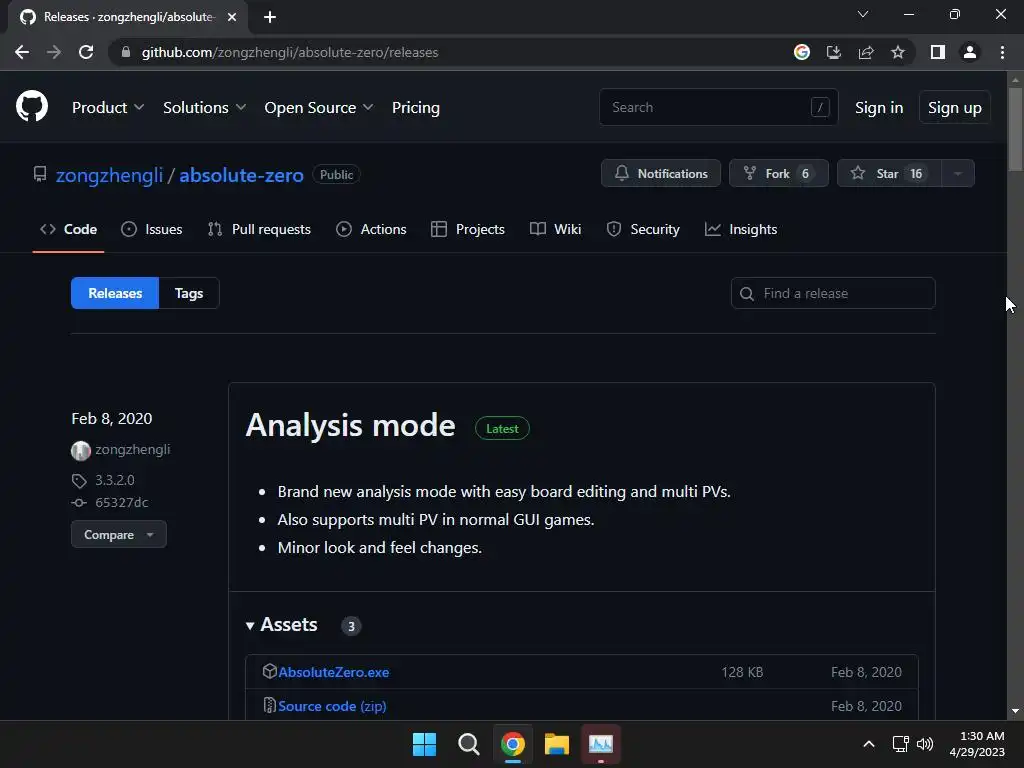Click the commit icon next to 65327dc
1024x768 pixels.
coord(79,502)
